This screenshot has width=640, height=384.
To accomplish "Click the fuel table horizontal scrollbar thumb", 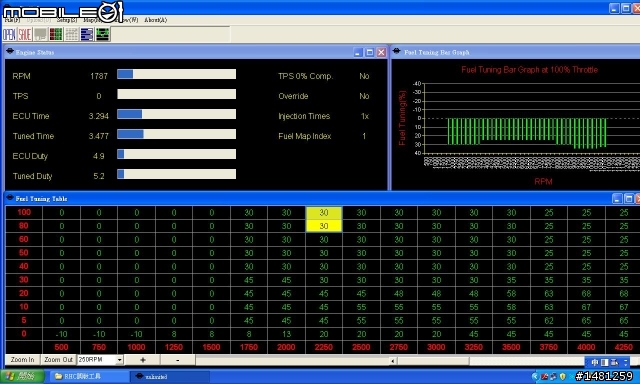I will (x=433, y=361).
